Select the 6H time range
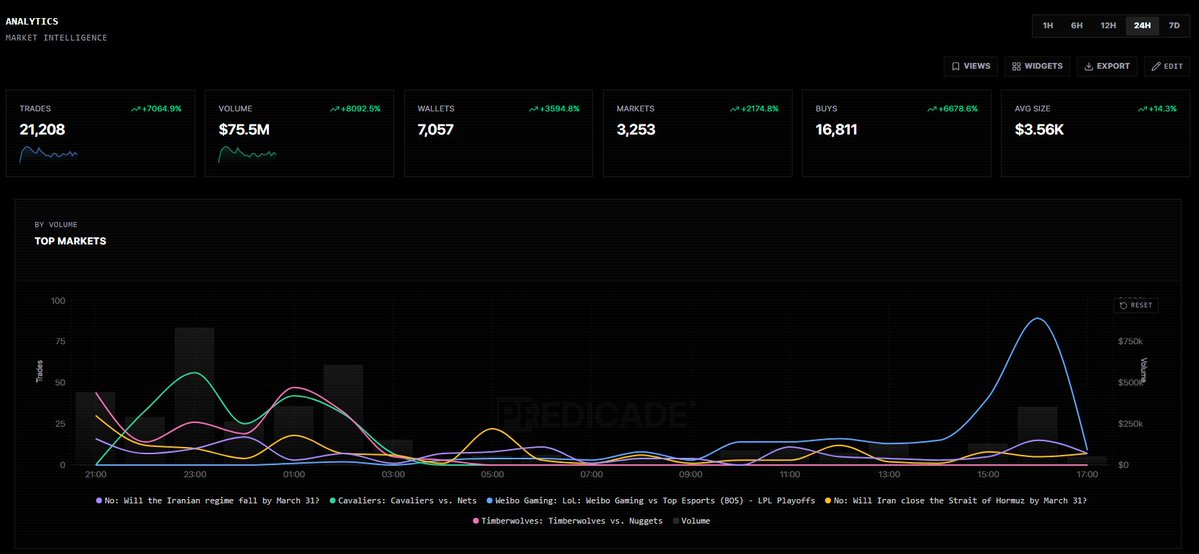Viewport: 1199px width, 554px height. pyautogui.click(x=1077, y=25)
